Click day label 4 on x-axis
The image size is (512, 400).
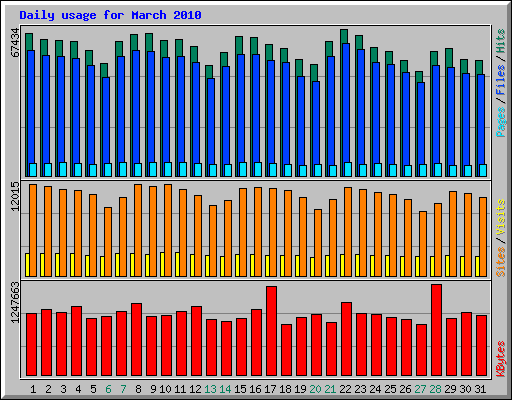point(78,389)
